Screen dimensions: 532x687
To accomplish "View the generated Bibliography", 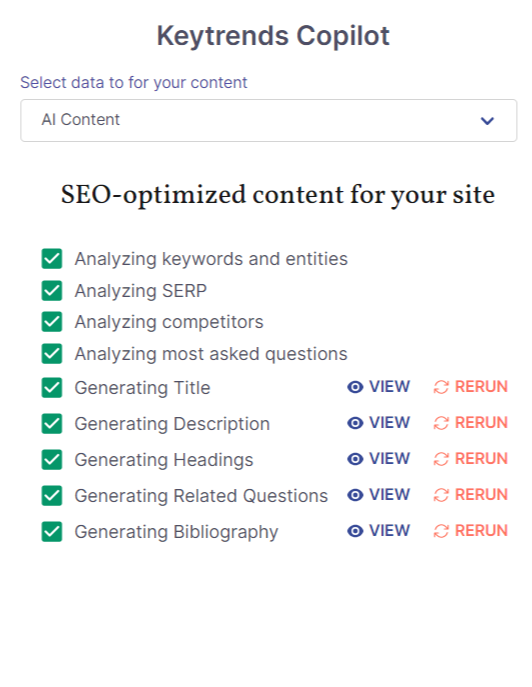I will tap(379, 531).
